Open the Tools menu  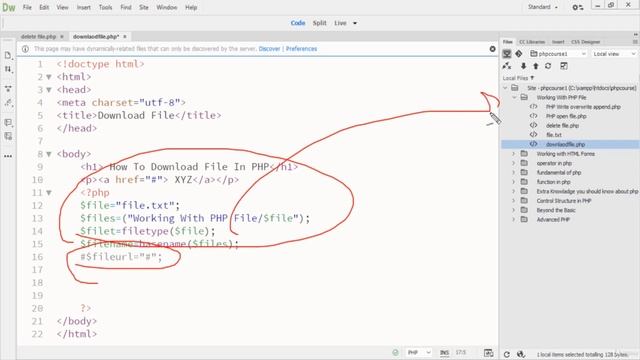[105, 7]
